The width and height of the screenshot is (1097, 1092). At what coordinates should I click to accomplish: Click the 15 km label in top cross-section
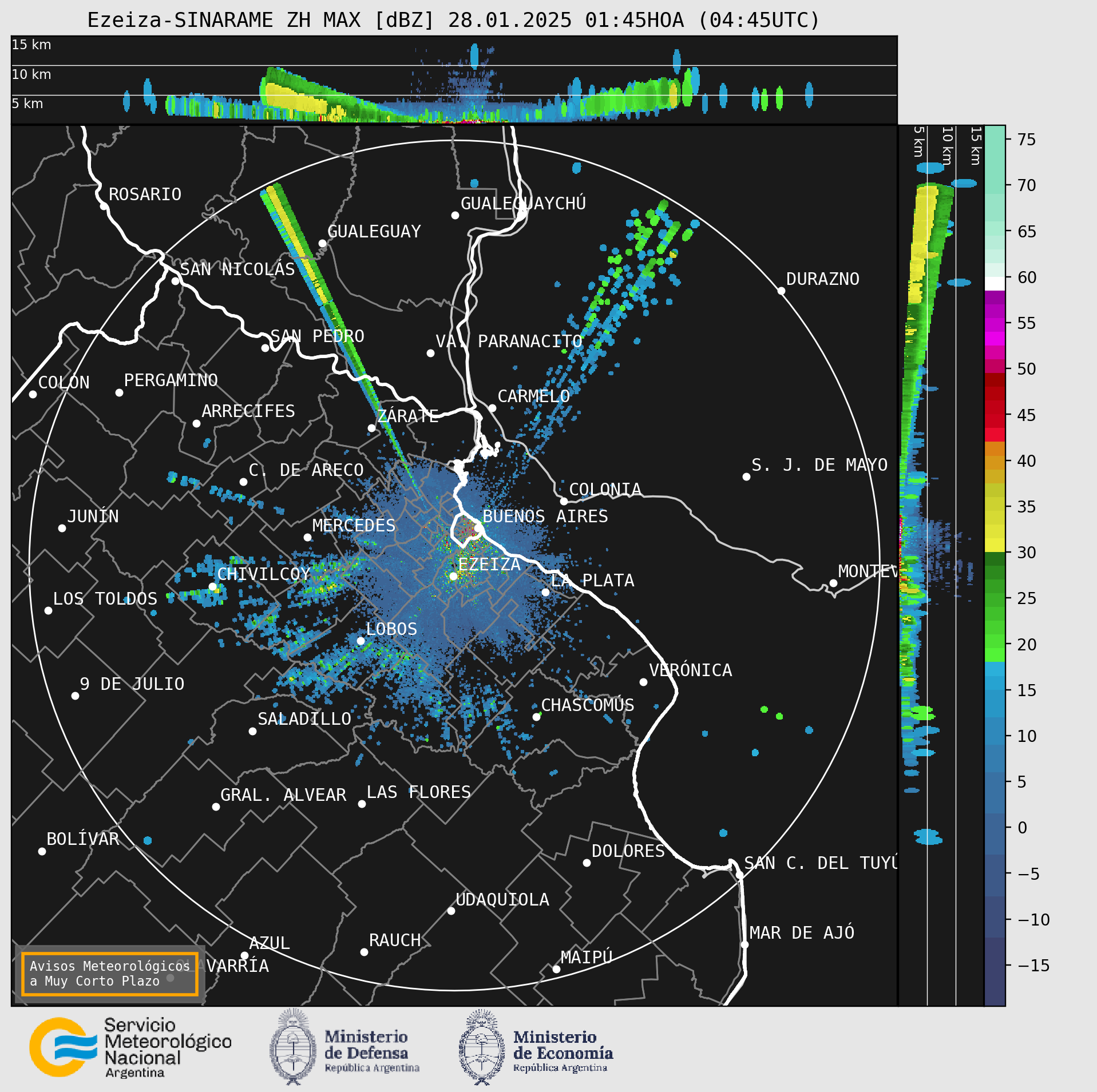pyautogui.click(x=31, y=45)
